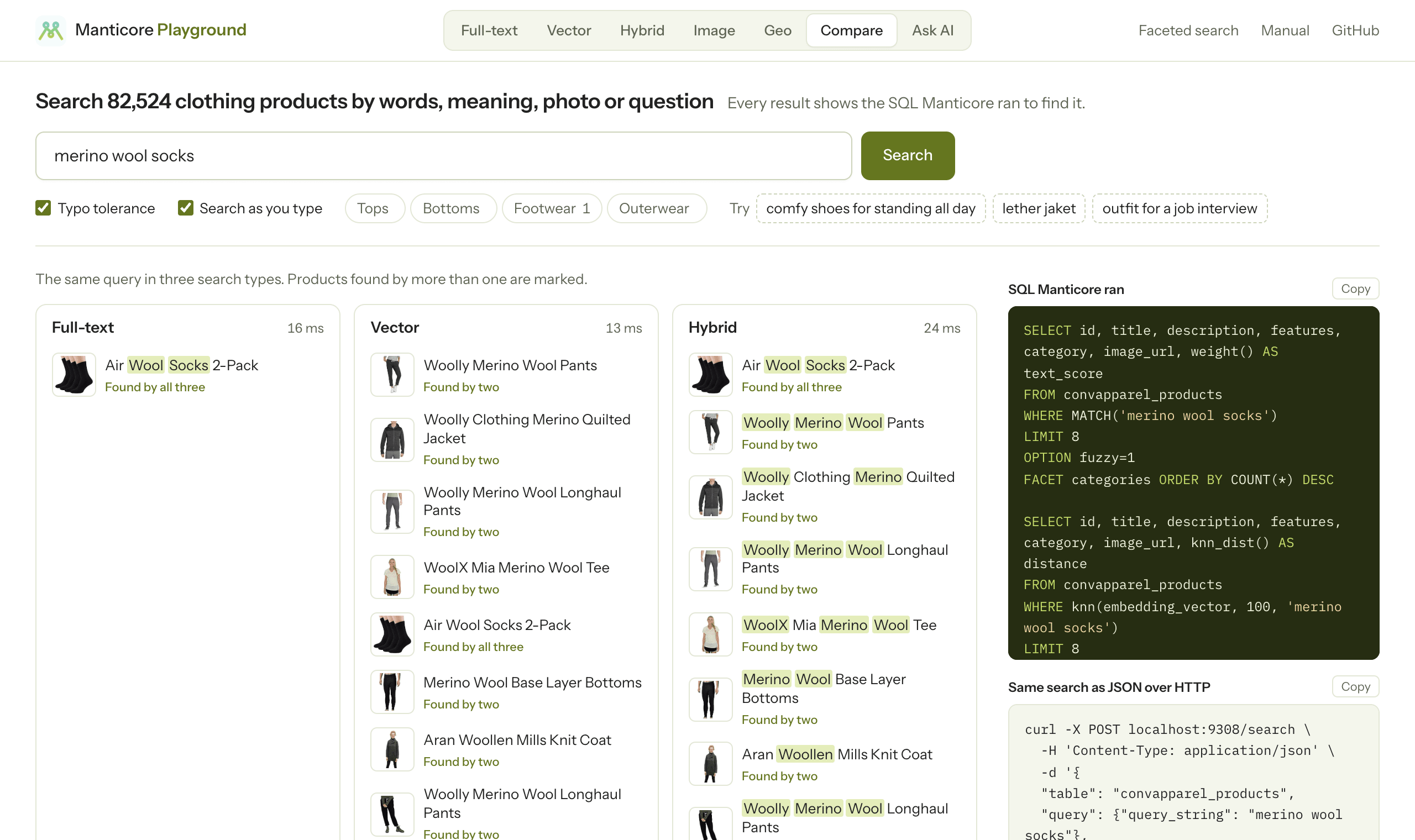Open Woolly Clothing Merino Quilted Jacket thumbnail in Vector
This screenshot has width=1415, height=840.
coord(392,440)
